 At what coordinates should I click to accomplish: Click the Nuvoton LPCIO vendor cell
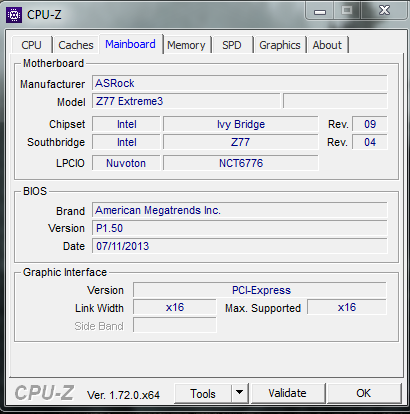[126, 163]
